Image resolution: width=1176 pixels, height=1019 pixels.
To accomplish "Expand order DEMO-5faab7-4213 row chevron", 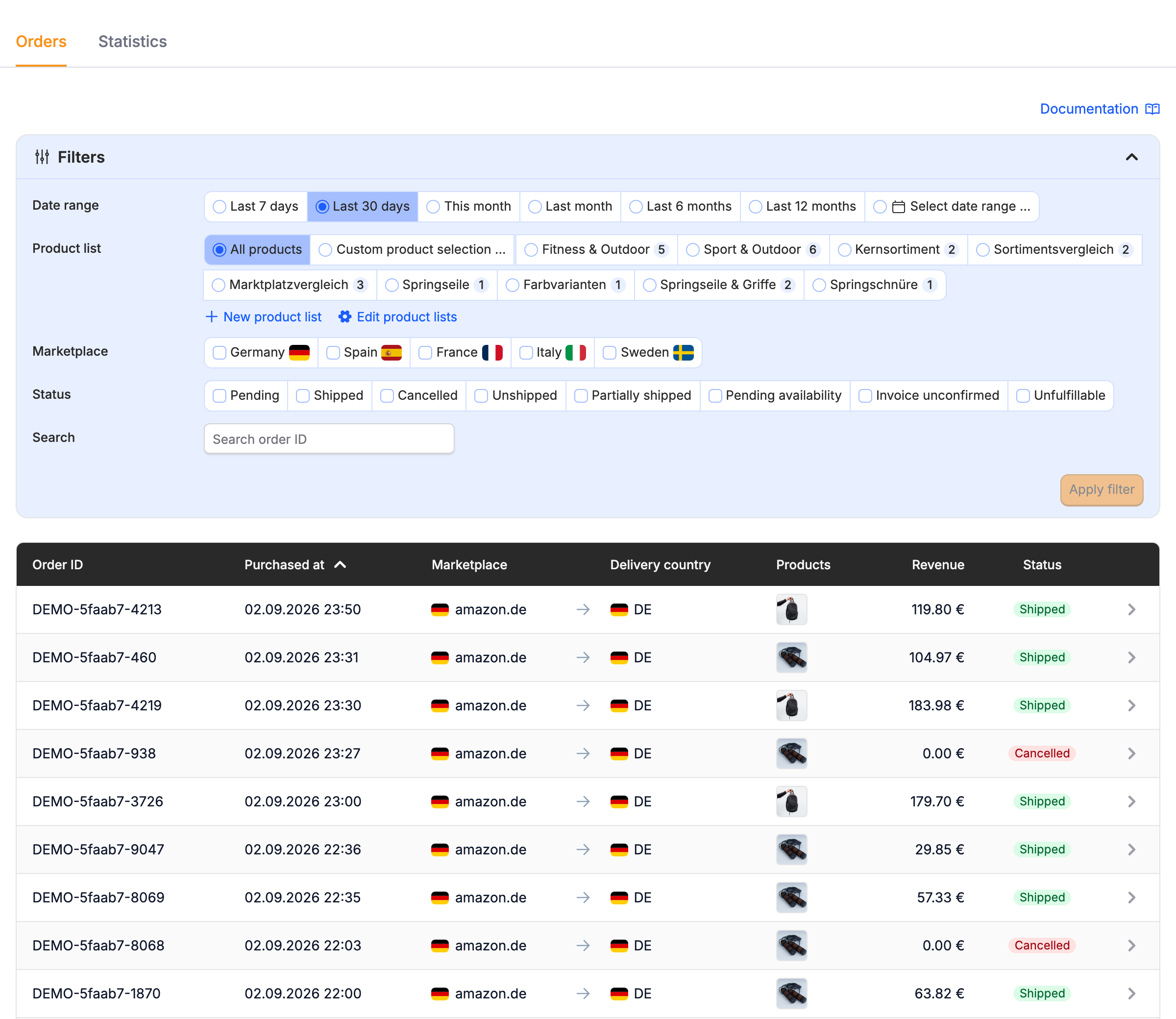I will [1131, 609].
